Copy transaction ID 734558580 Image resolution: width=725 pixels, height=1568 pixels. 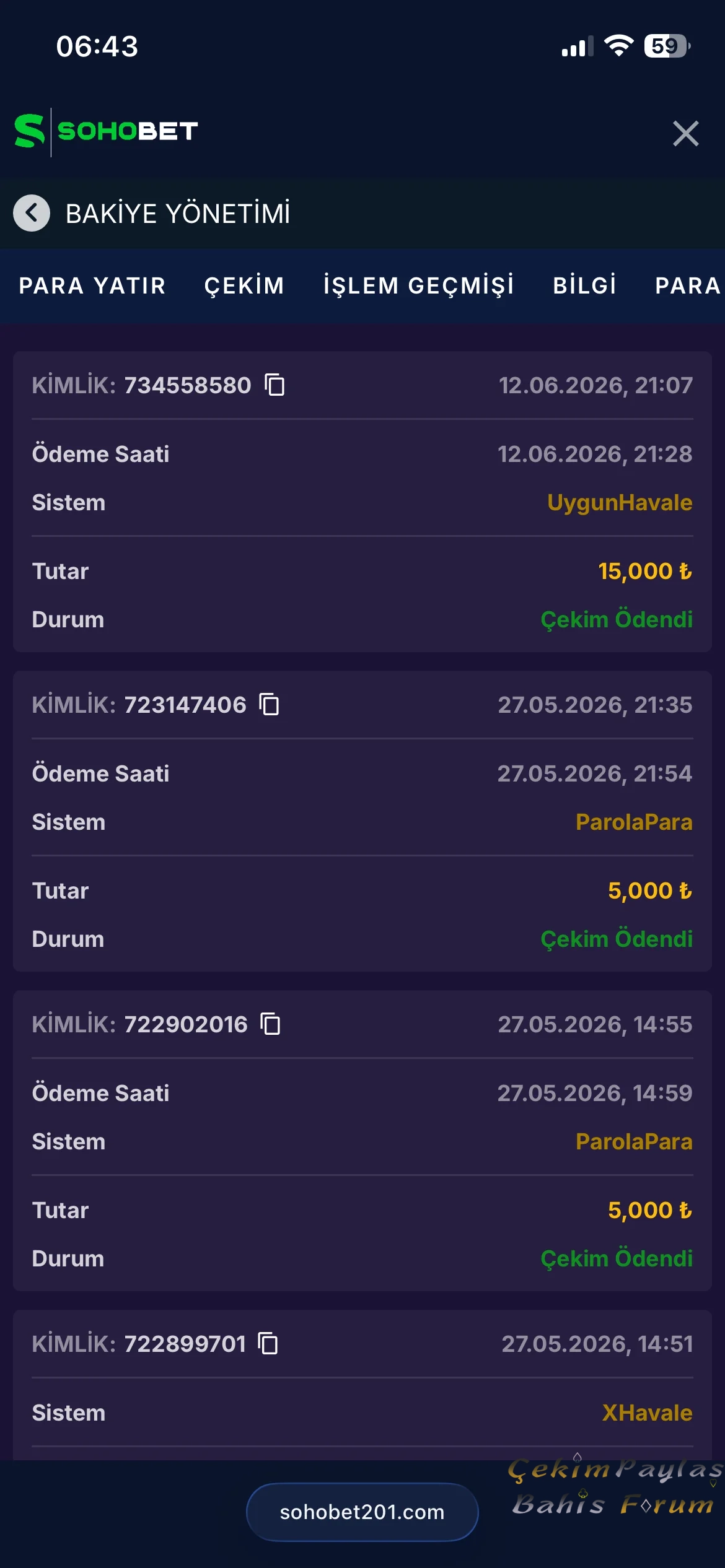(x=275, y=385)
